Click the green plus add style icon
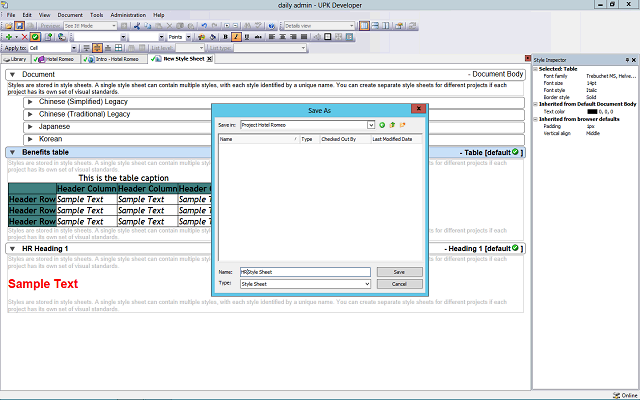The image size is (640, 400). [8, 36]
